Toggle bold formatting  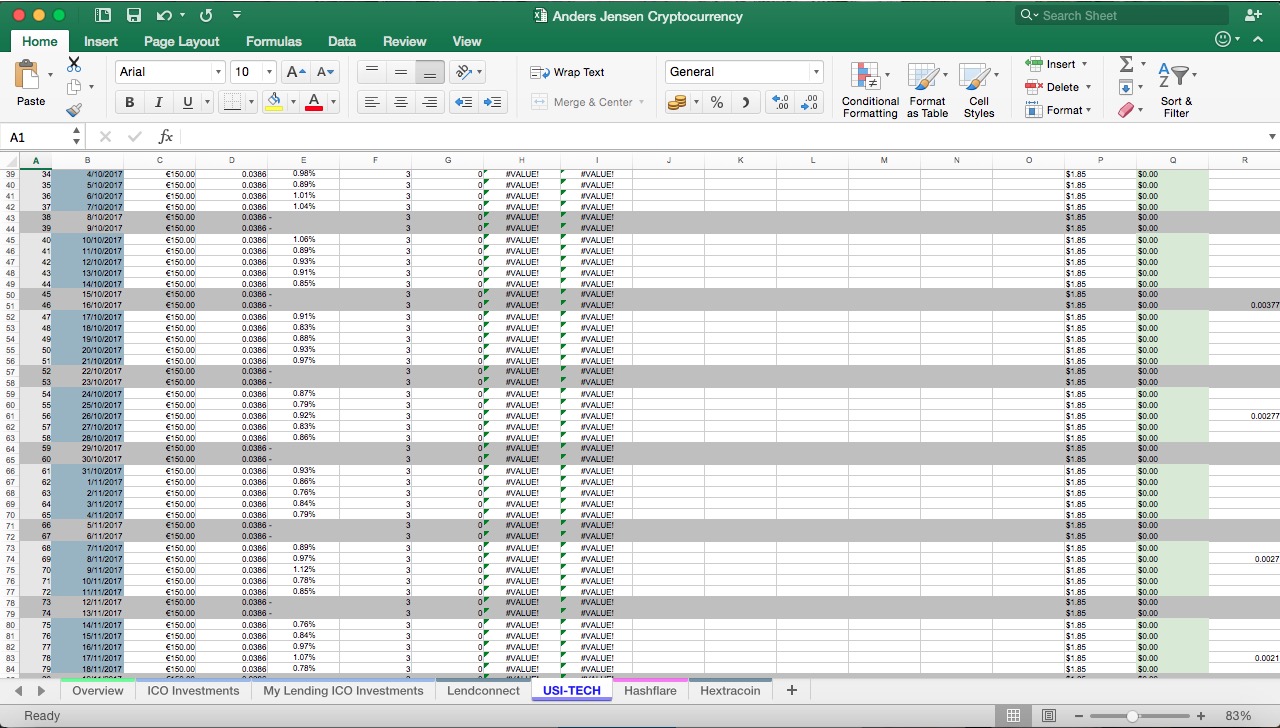click(x=129, y=102)
